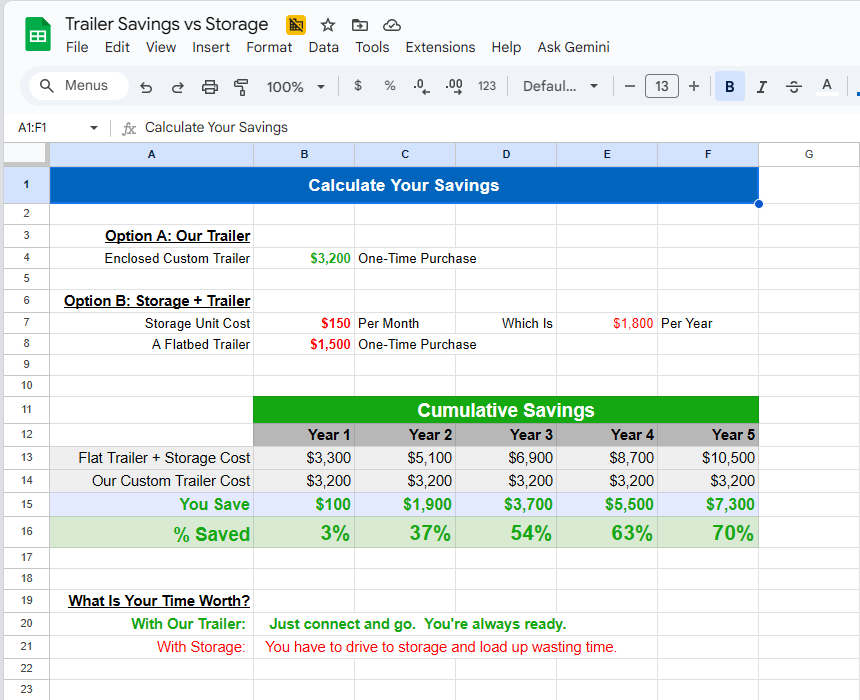Viewport: 860px width, 700px height.
Task: Click the Move to folder icon
Action: point(360,25)
